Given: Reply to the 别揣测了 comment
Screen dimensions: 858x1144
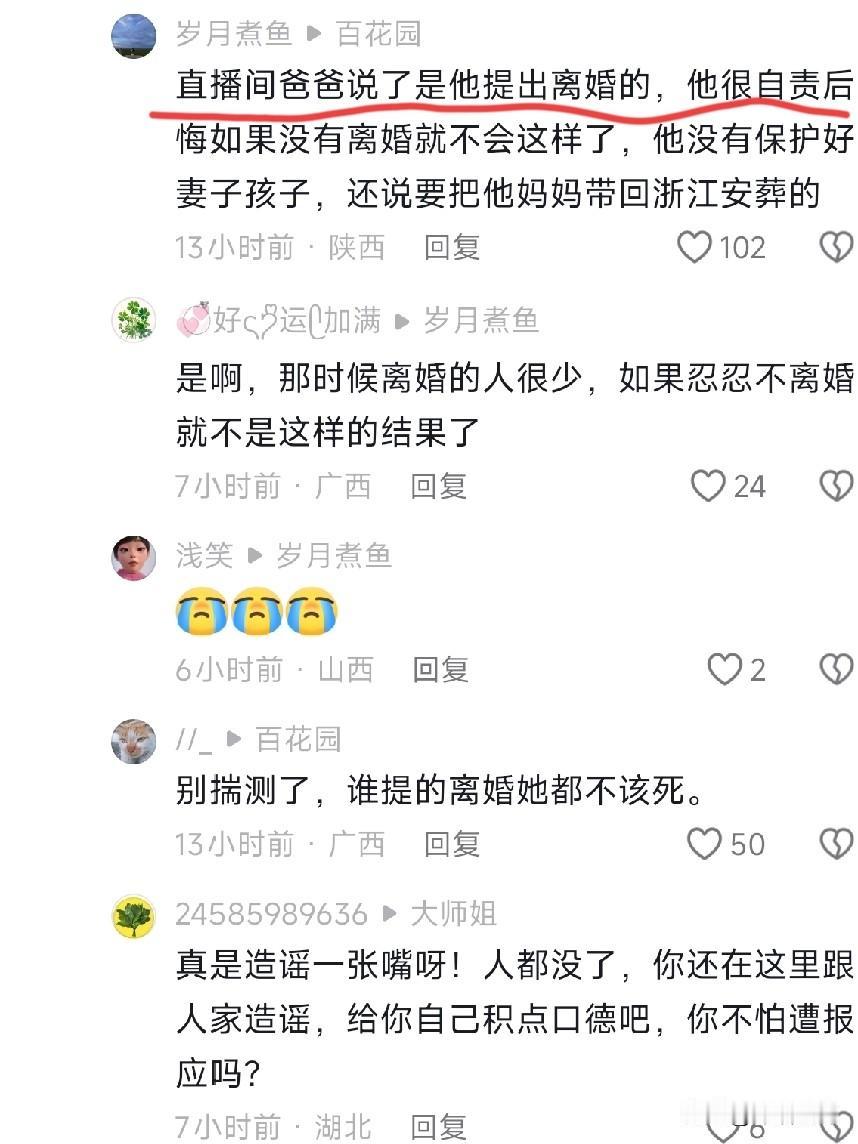Looking at the screenshot, I should tap(452, 844).
